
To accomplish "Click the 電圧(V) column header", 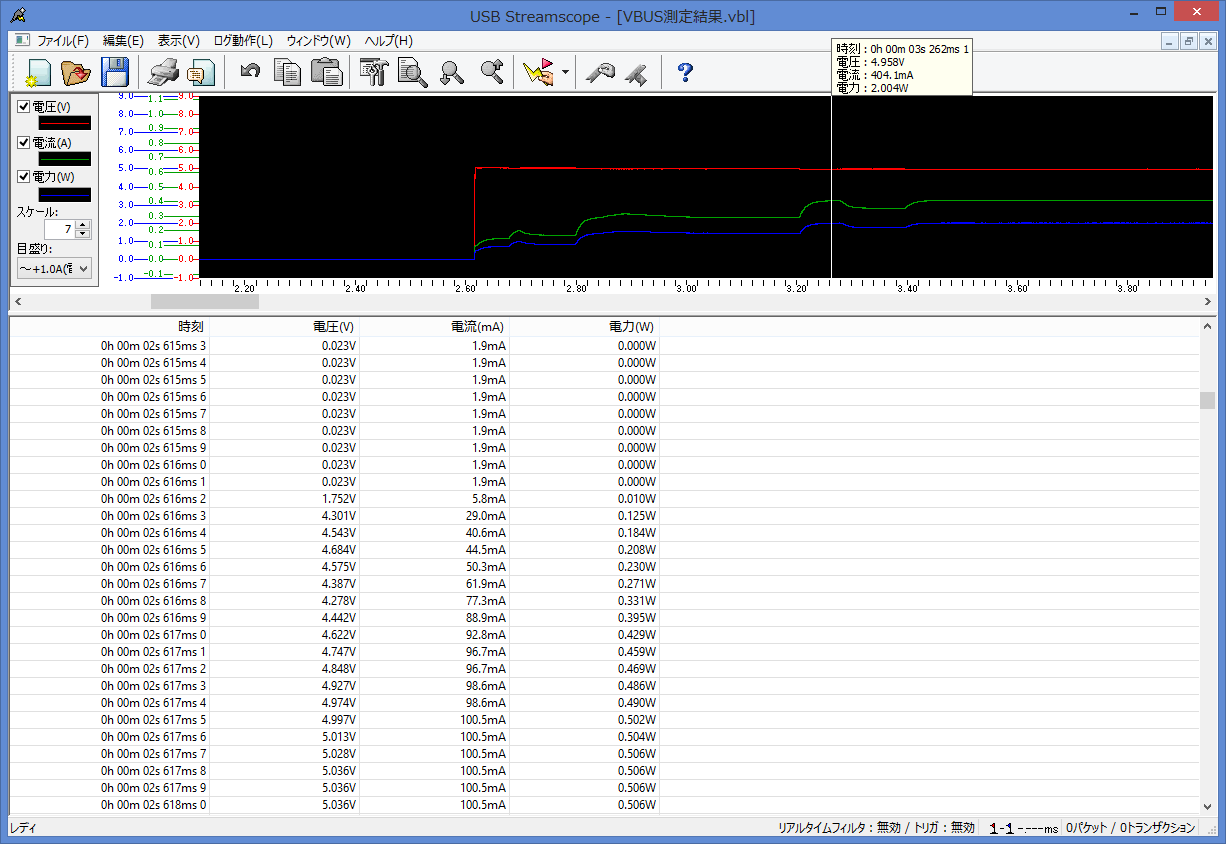I will pyautogui.click(x=285, y=326).
